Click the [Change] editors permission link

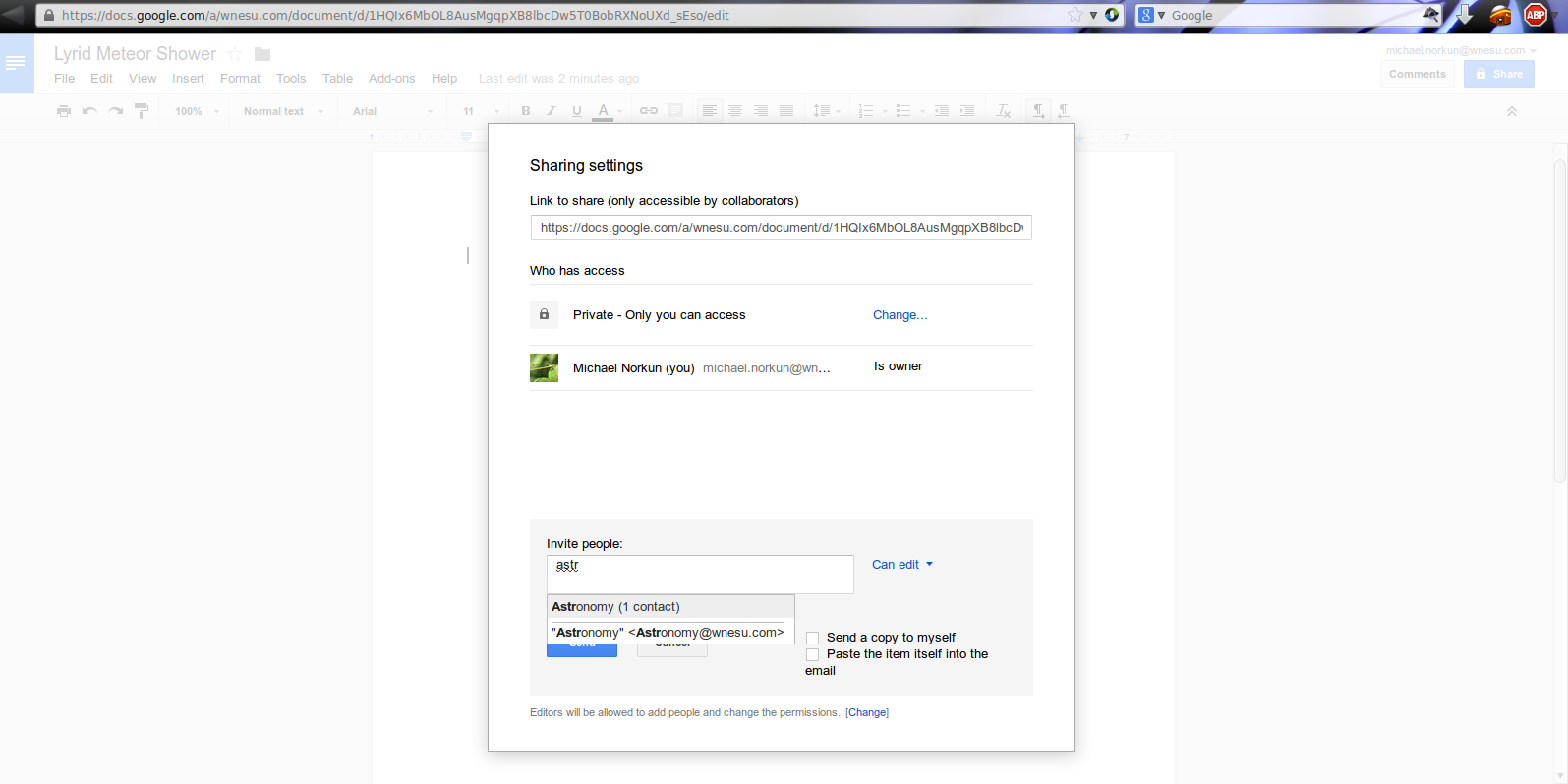click(867, 713)
